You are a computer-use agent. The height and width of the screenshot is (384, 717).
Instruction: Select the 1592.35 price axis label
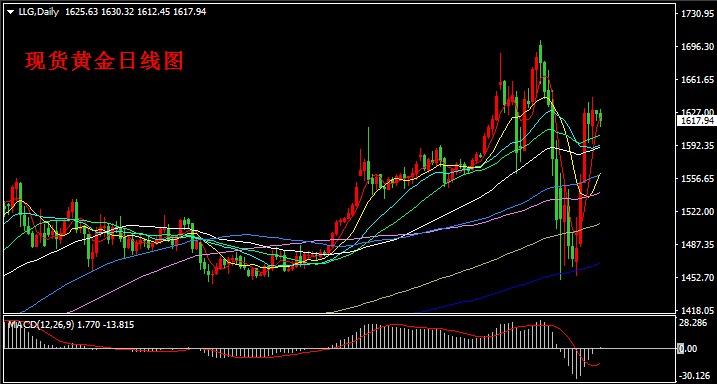tap(697, 145)
